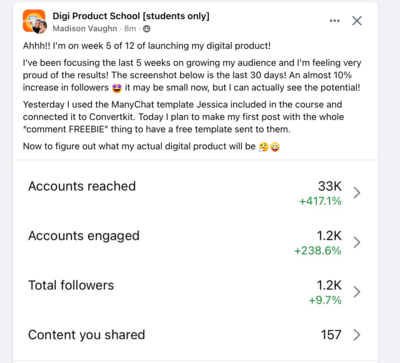Open the Accounts engaged row label
This screenshot has width=400, height=363.
tap(84, 236)
